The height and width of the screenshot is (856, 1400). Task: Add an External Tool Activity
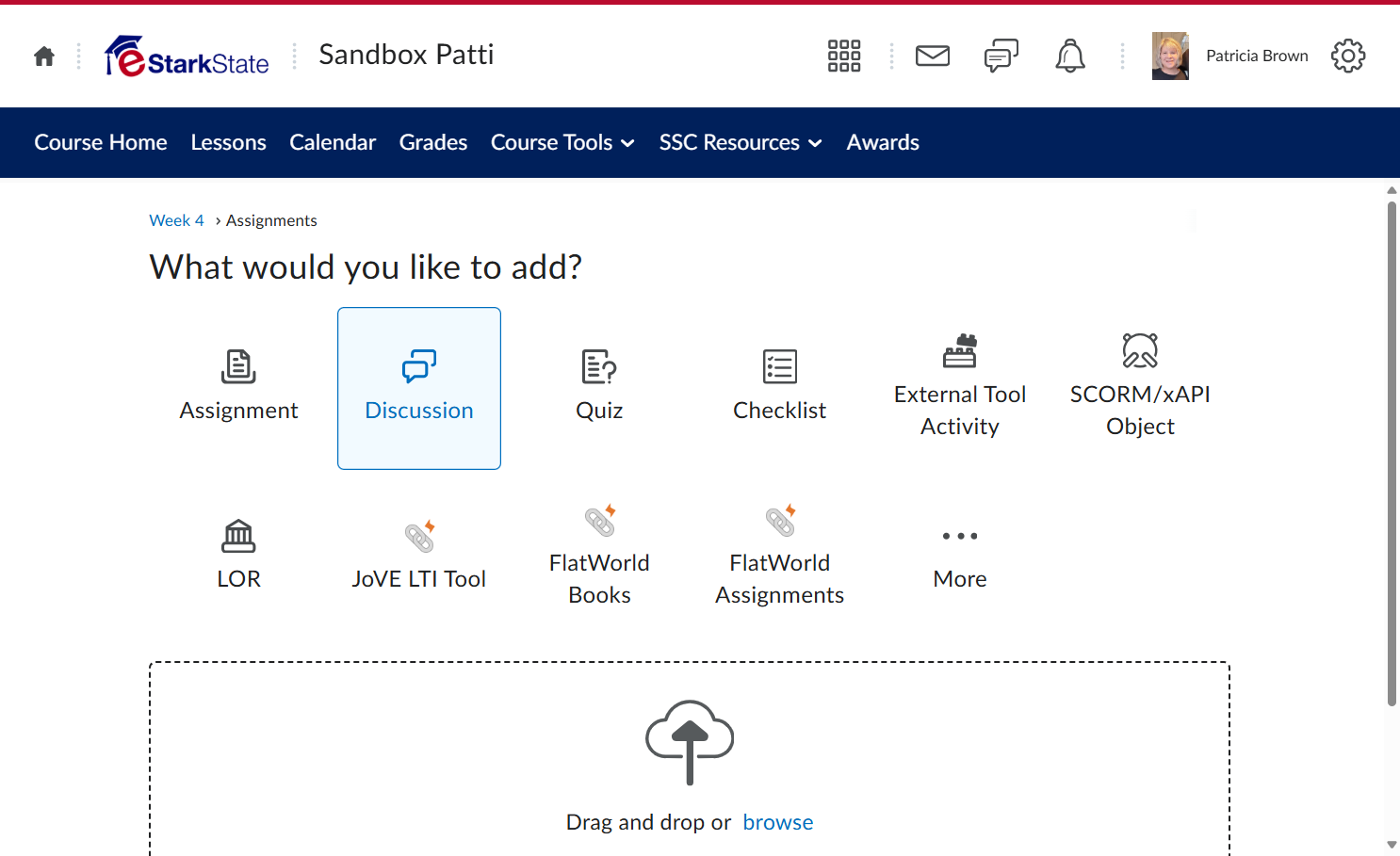[960, 388]
